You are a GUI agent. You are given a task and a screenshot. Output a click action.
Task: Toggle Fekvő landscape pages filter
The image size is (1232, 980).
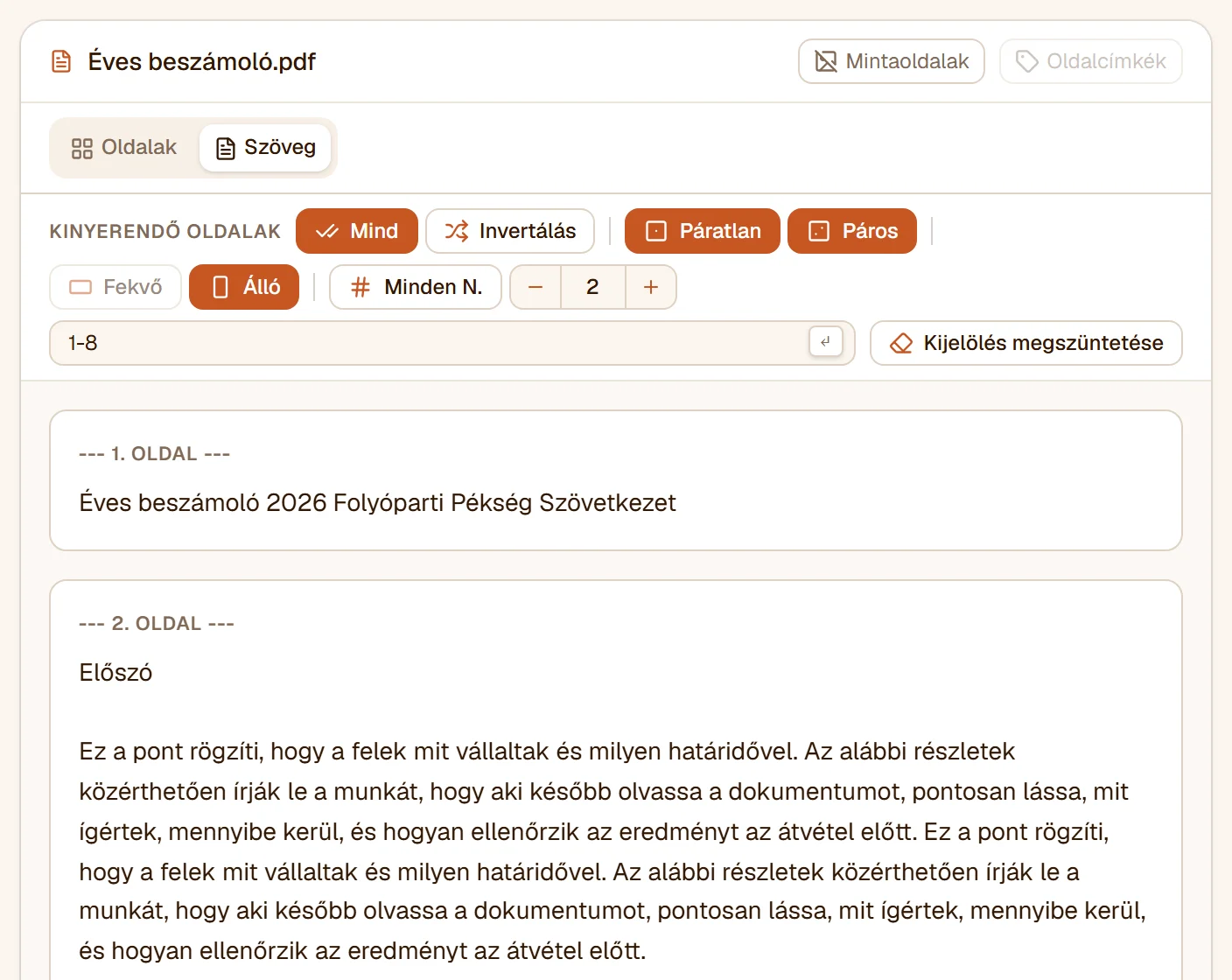click(115, 287)
